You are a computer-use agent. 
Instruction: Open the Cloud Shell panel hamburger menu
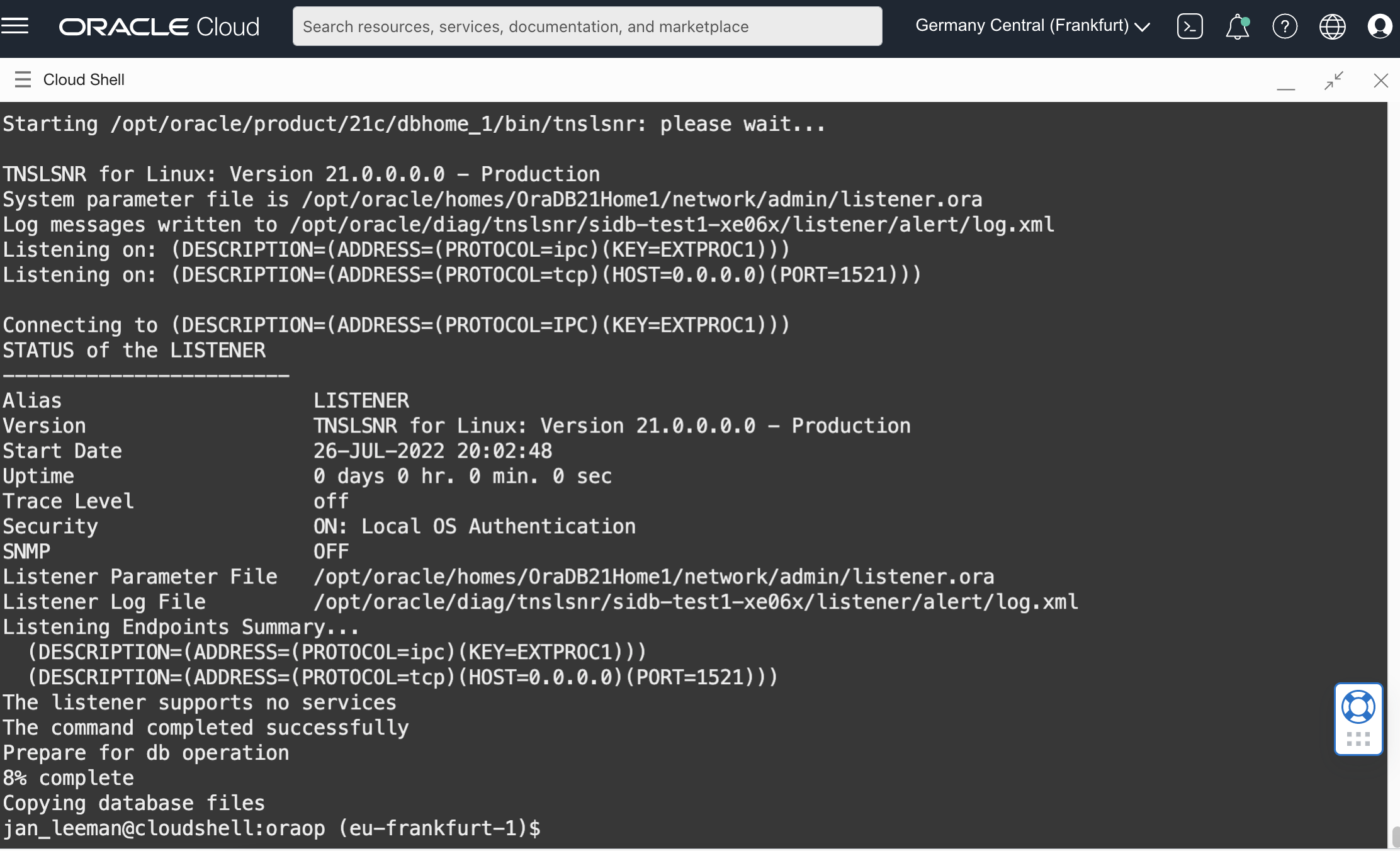click(x=23, y=79)
